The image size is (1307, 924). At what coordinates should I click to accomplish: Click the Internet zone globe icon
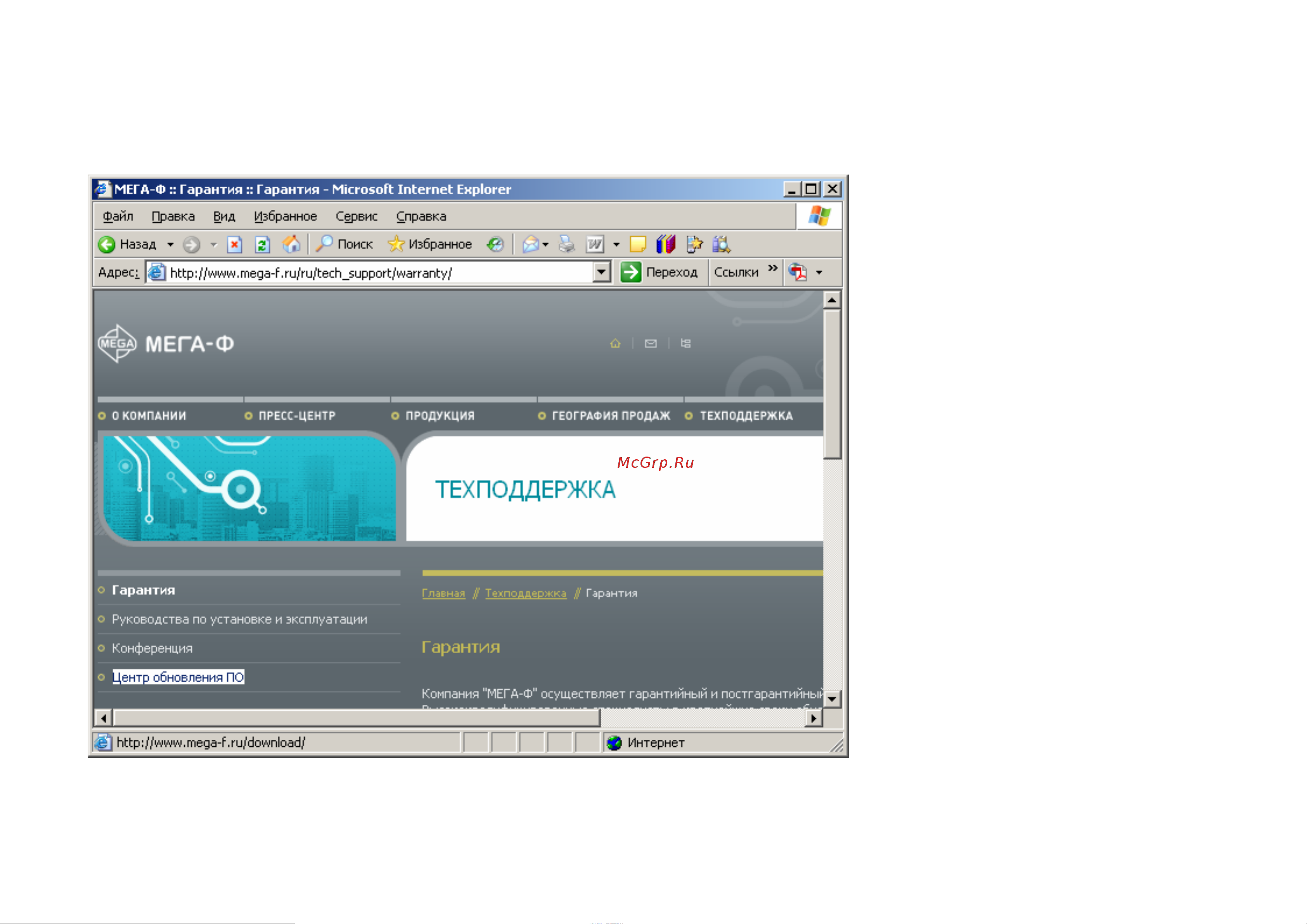(x=614, y=742)
